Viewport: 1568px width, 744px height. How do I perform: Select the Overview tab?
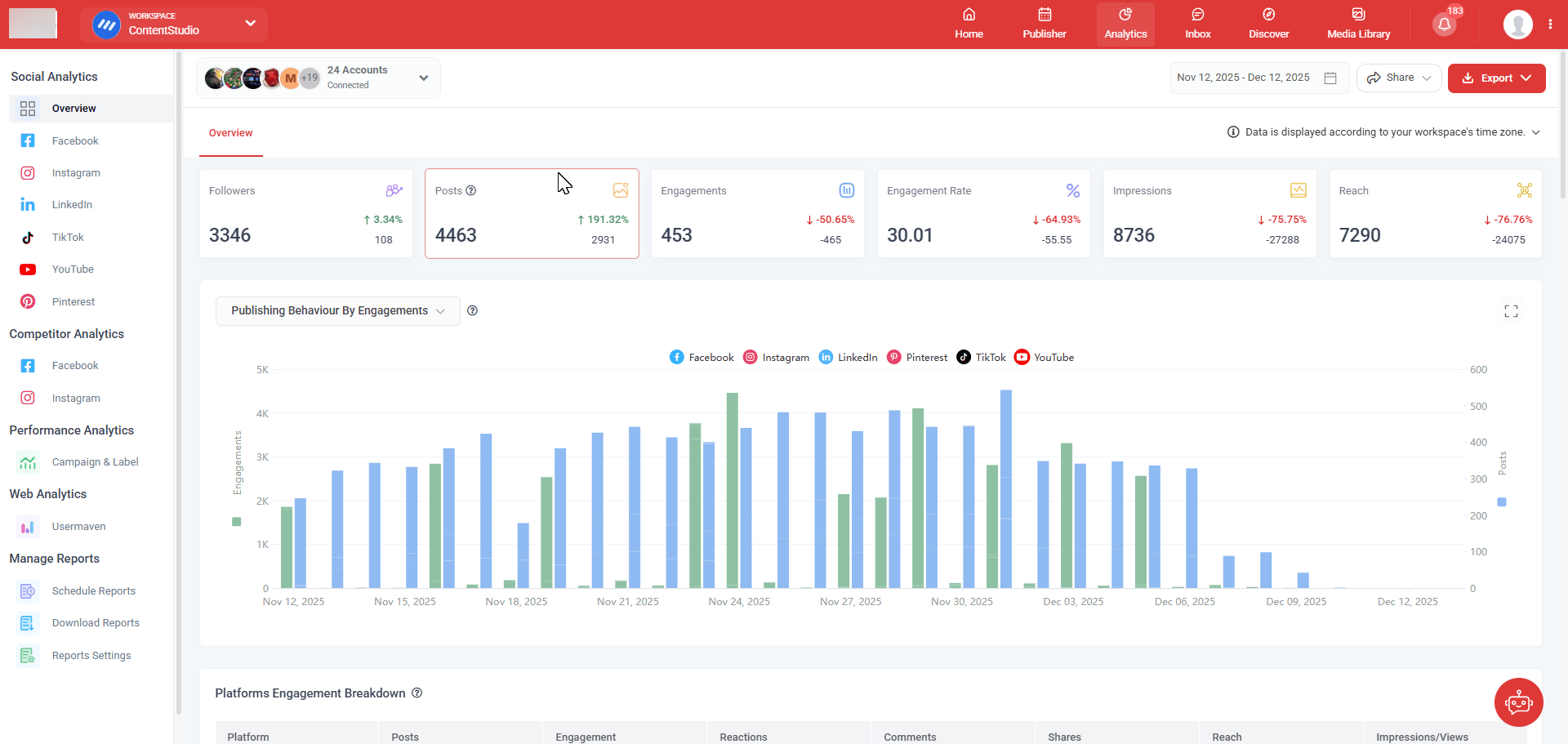pos(230,132)
